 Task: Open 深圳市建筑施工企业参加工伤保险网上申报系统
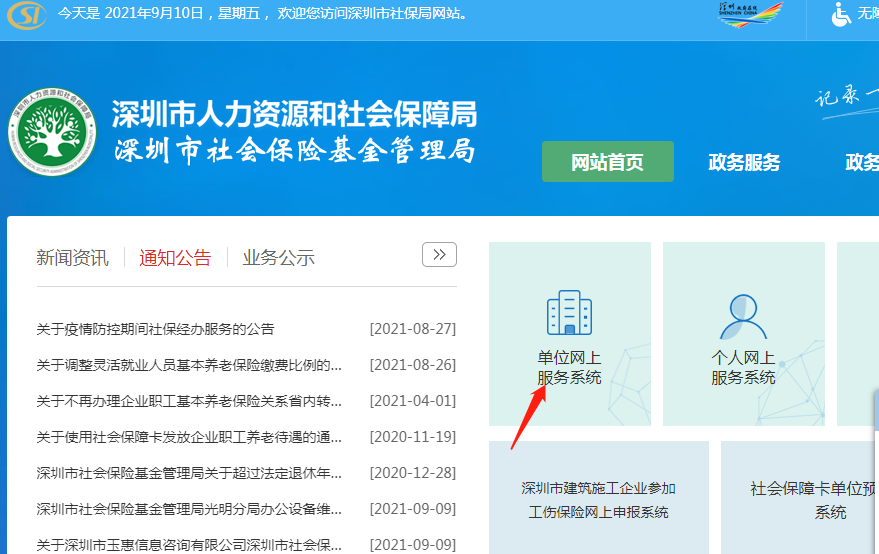click(x=599, y=498)
